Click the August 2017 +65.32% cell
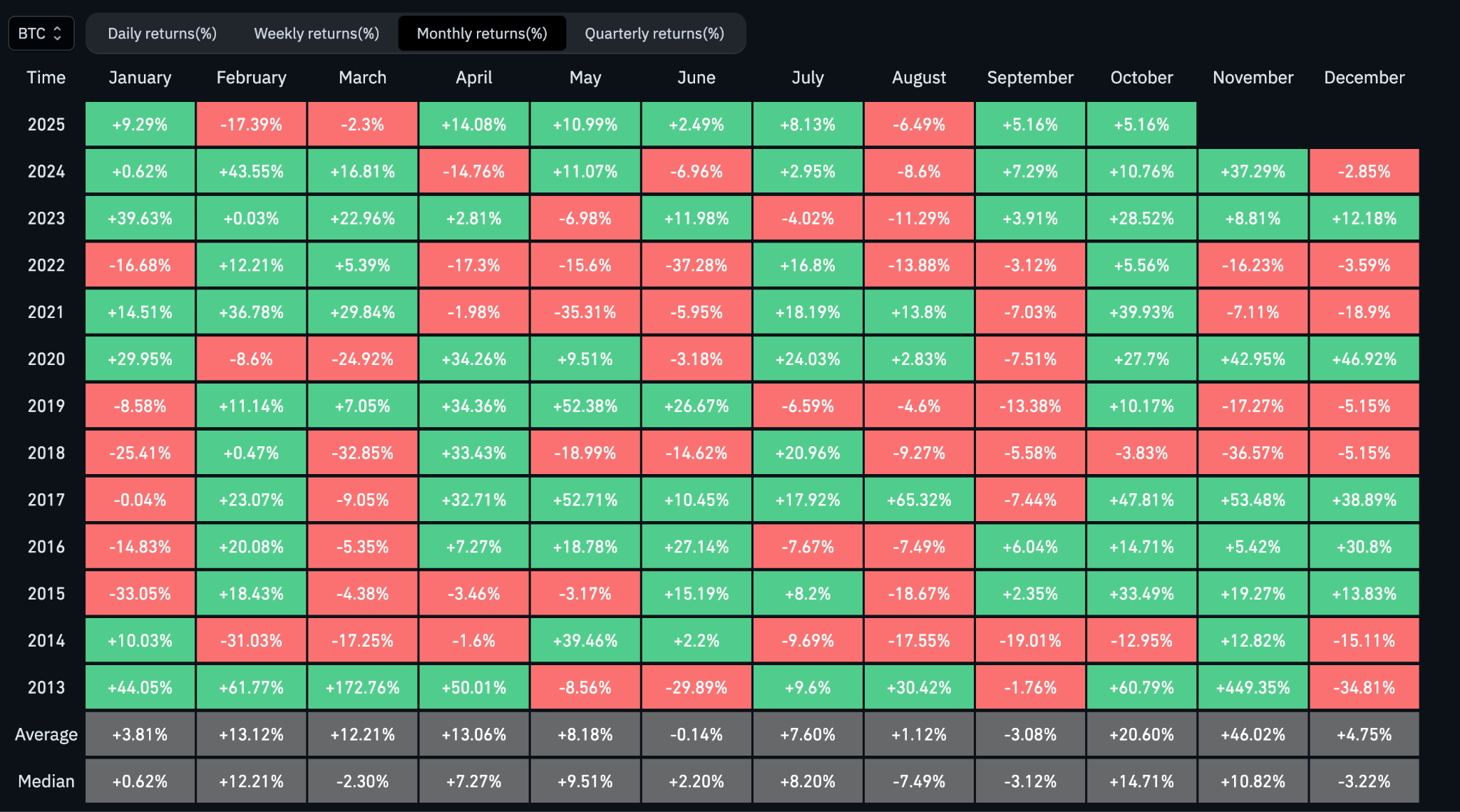This screenshot has width=1460, height=812. [x=919, y=500]
